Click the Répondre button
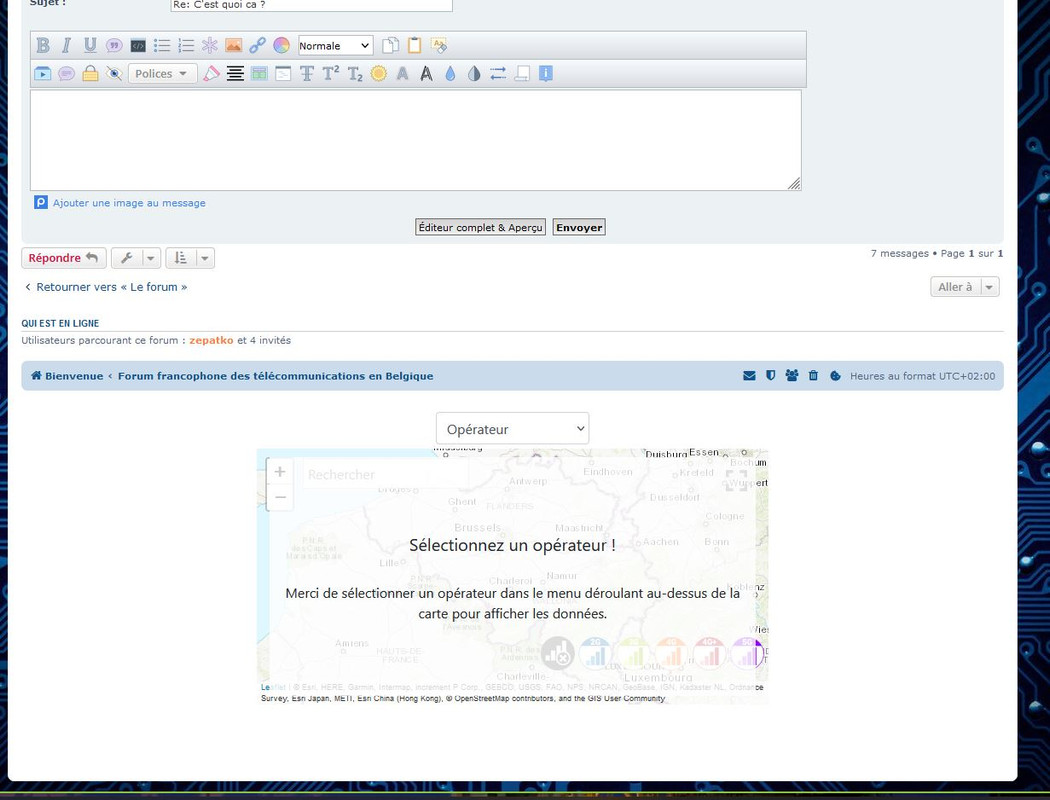 (x=64, y=258)
